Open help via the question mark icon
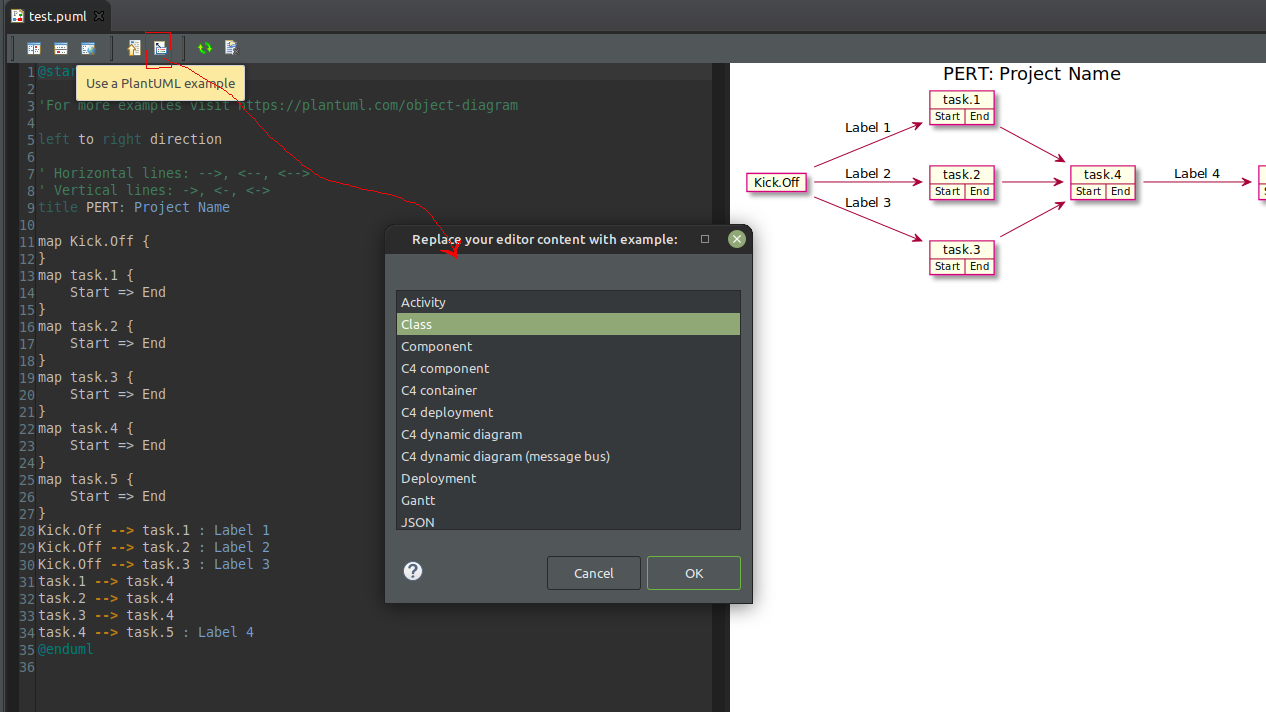 click(x=412, y=571)
